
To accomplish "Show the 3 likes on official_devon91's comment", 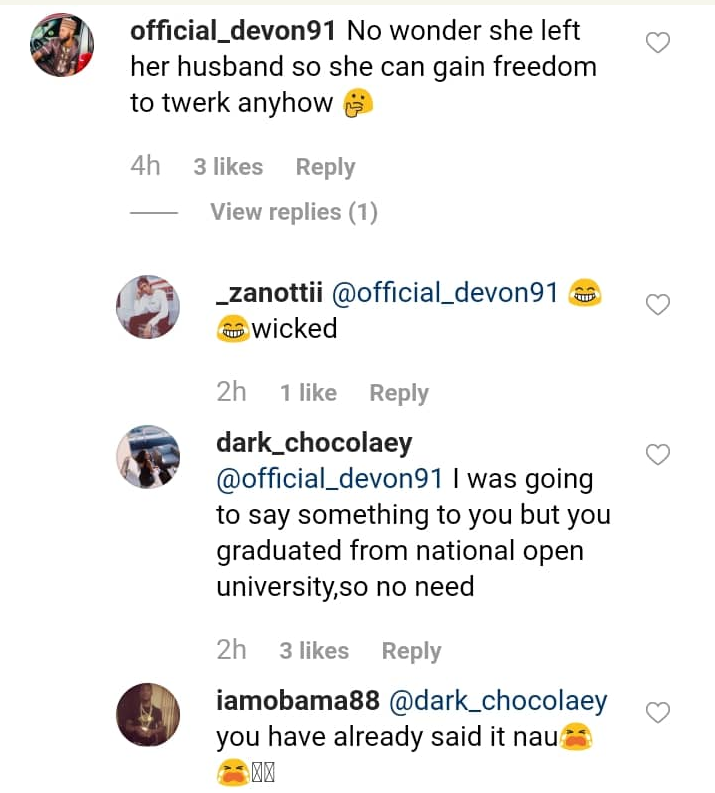I will (228, 167).
